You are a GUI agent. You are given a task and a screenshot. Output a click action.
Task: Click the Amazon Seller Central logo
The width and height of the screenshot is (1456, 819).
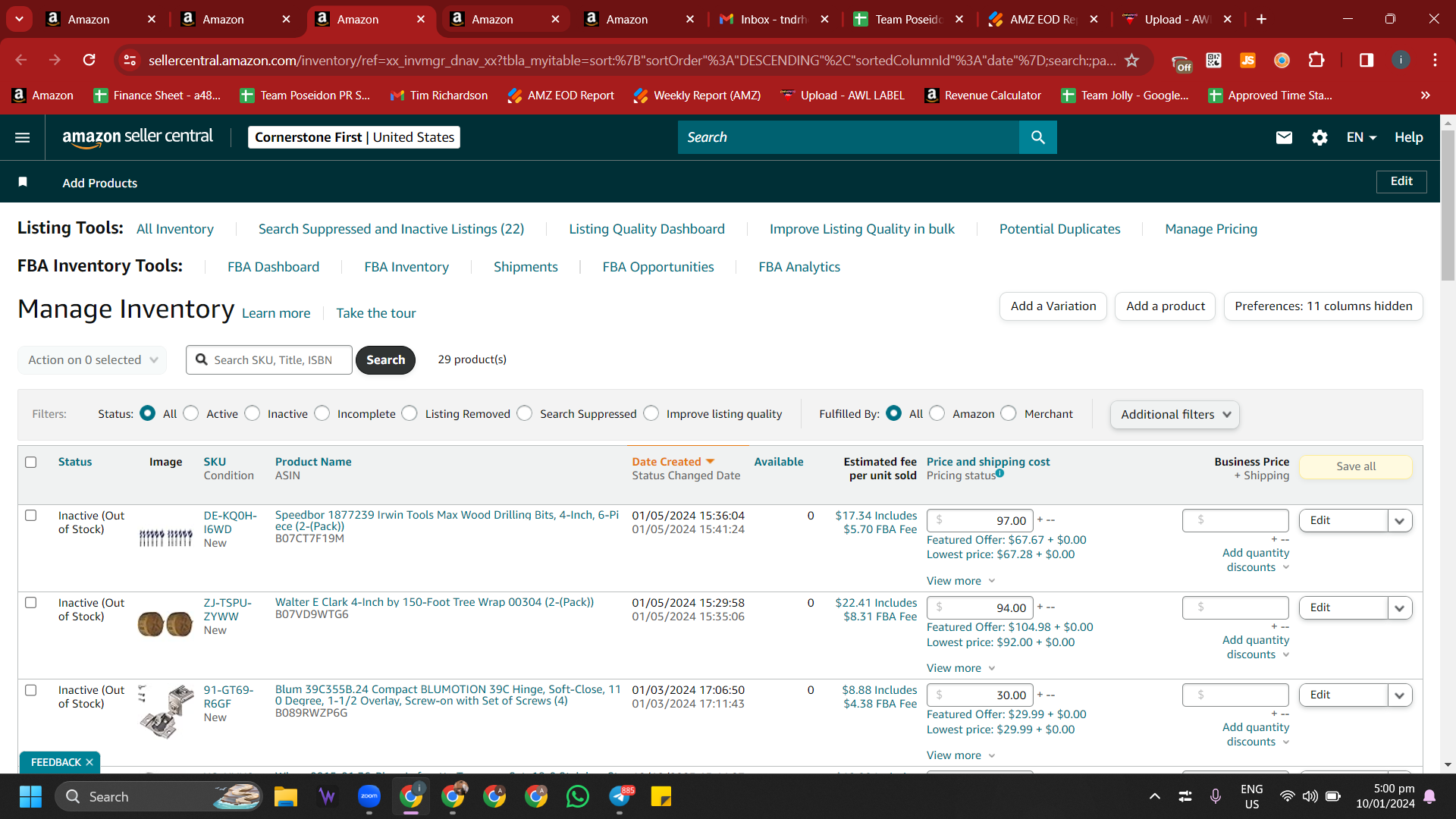coord(137,137)
